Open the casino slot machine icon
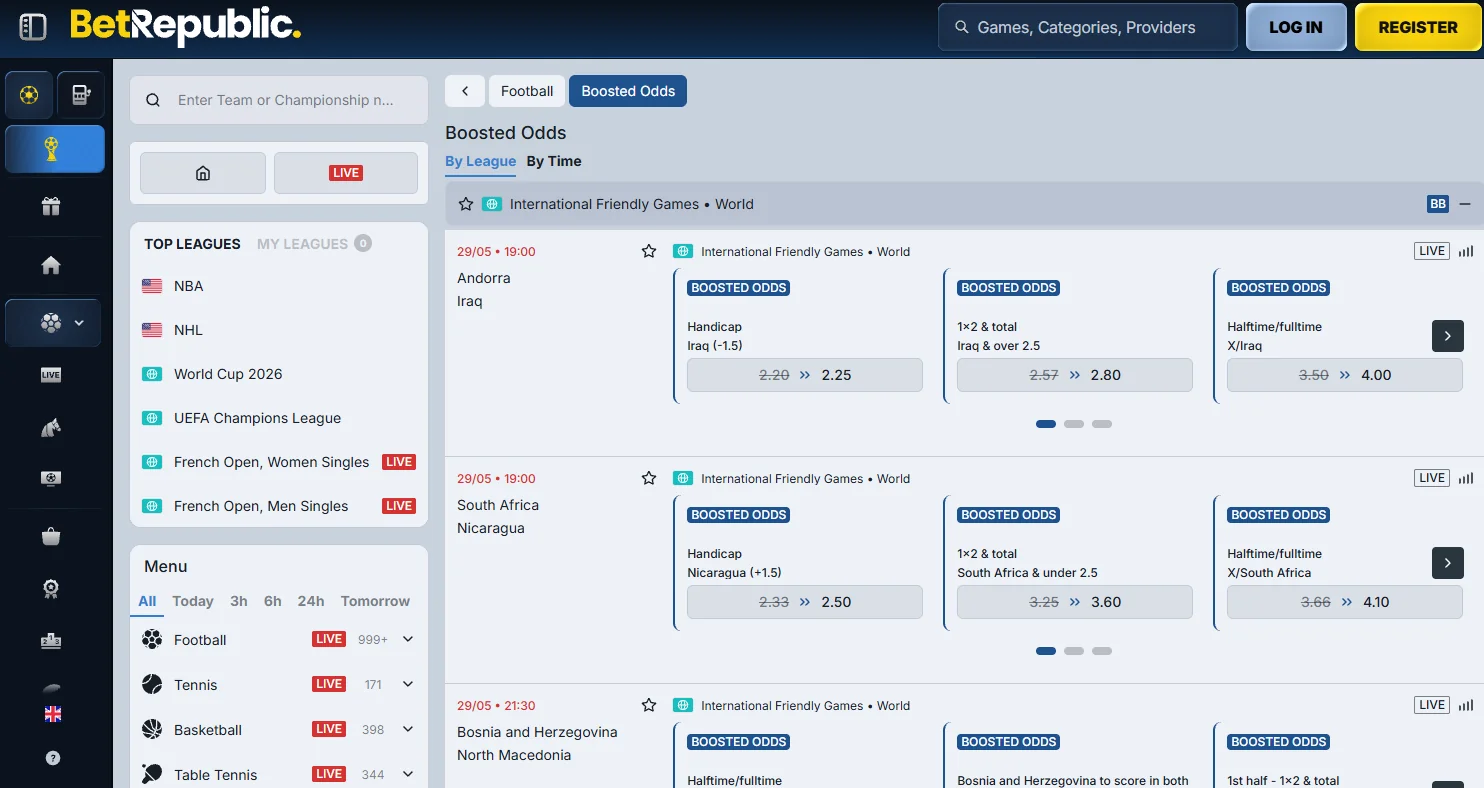1484x788 pixels. (x=81, y=96)
